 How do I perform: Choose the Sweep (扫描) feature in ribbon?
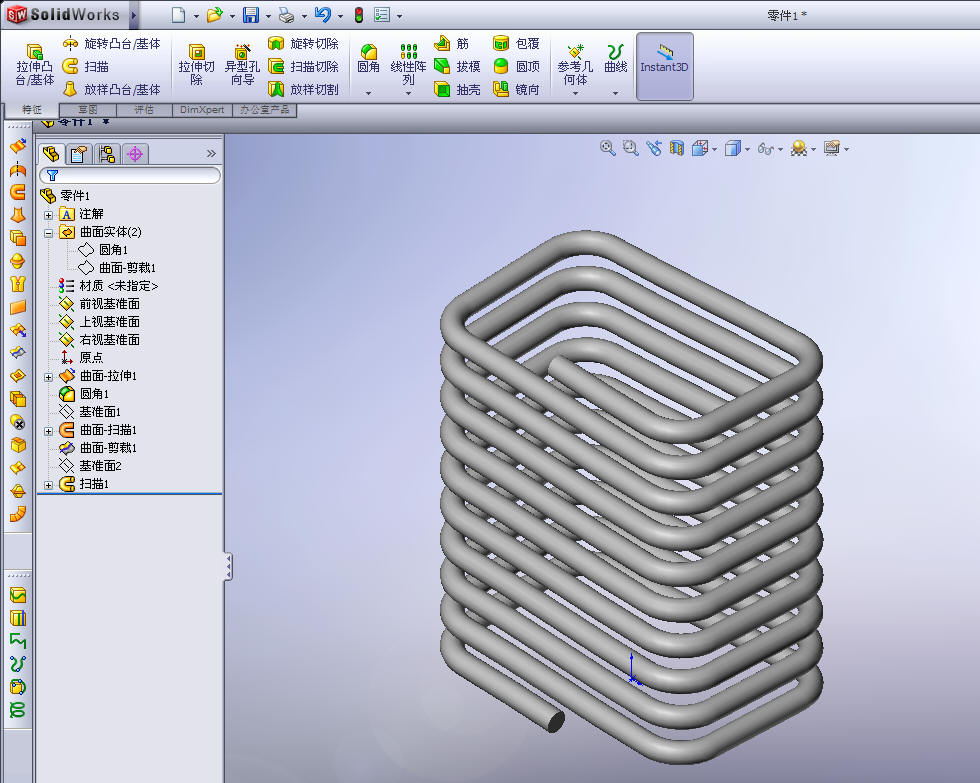tap(86, 66)
